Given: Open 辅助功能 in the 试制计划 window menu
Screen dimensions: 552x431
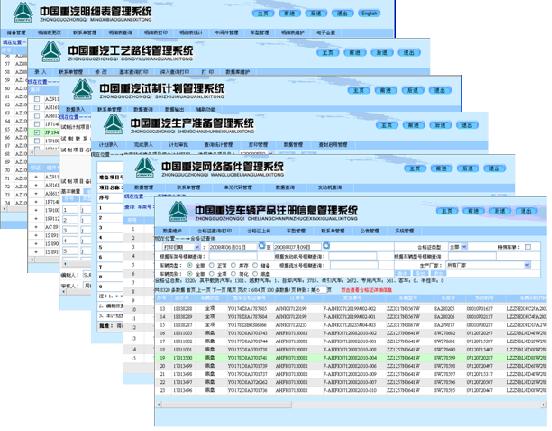Looking at the screenshot, I should (205, 109).
